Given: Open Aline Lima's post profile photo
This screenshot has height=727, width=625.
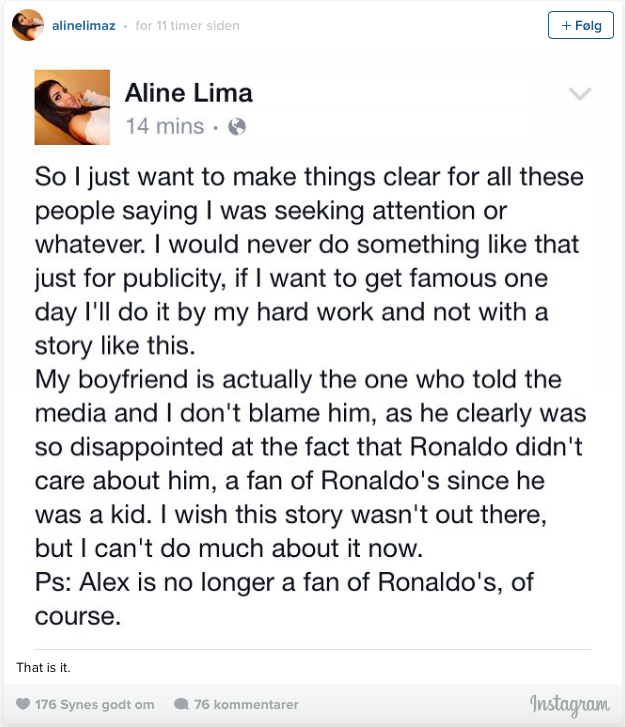Looking at the screenshot, I should [x=72, y=107].
